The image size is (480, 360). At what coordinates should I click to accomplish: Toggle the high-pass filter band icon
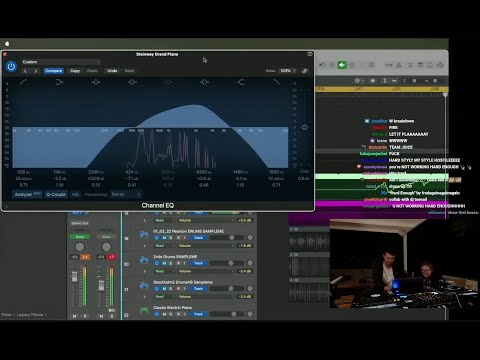(23, 82)
